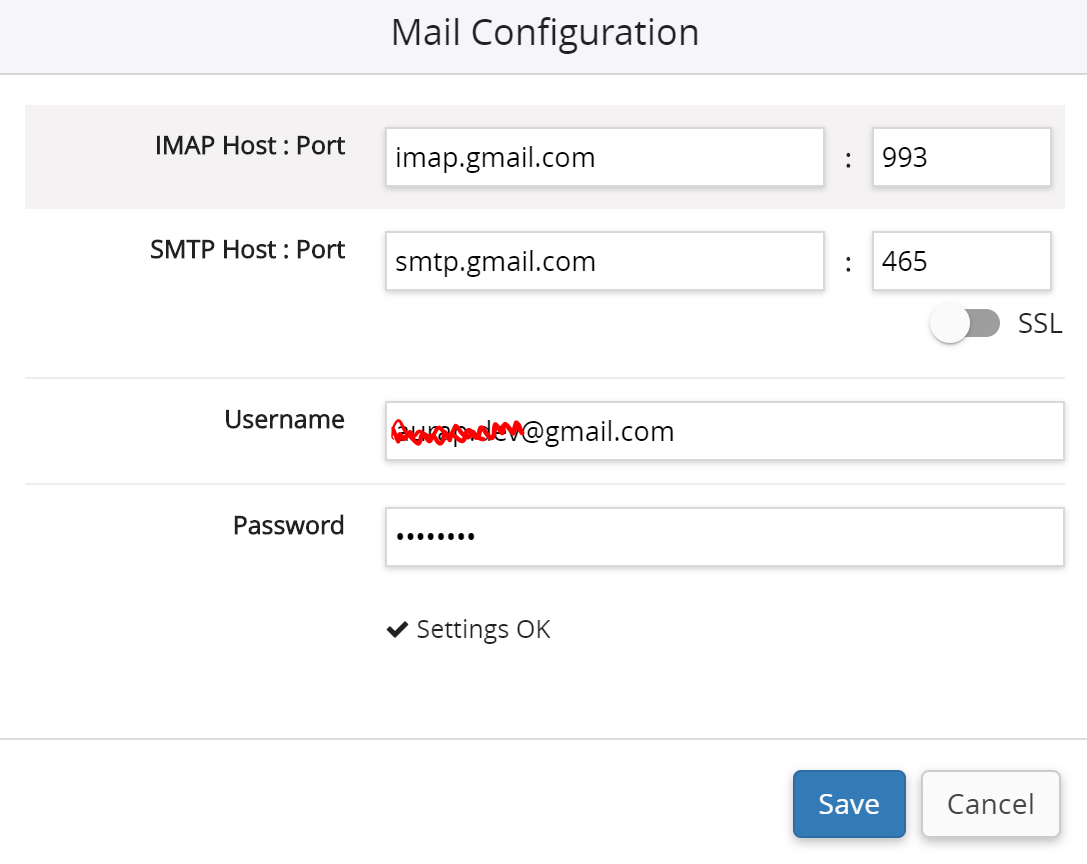
Task: Click the IMAP port field showing 993
Action: pyautogui.click(x=961, y=157)
